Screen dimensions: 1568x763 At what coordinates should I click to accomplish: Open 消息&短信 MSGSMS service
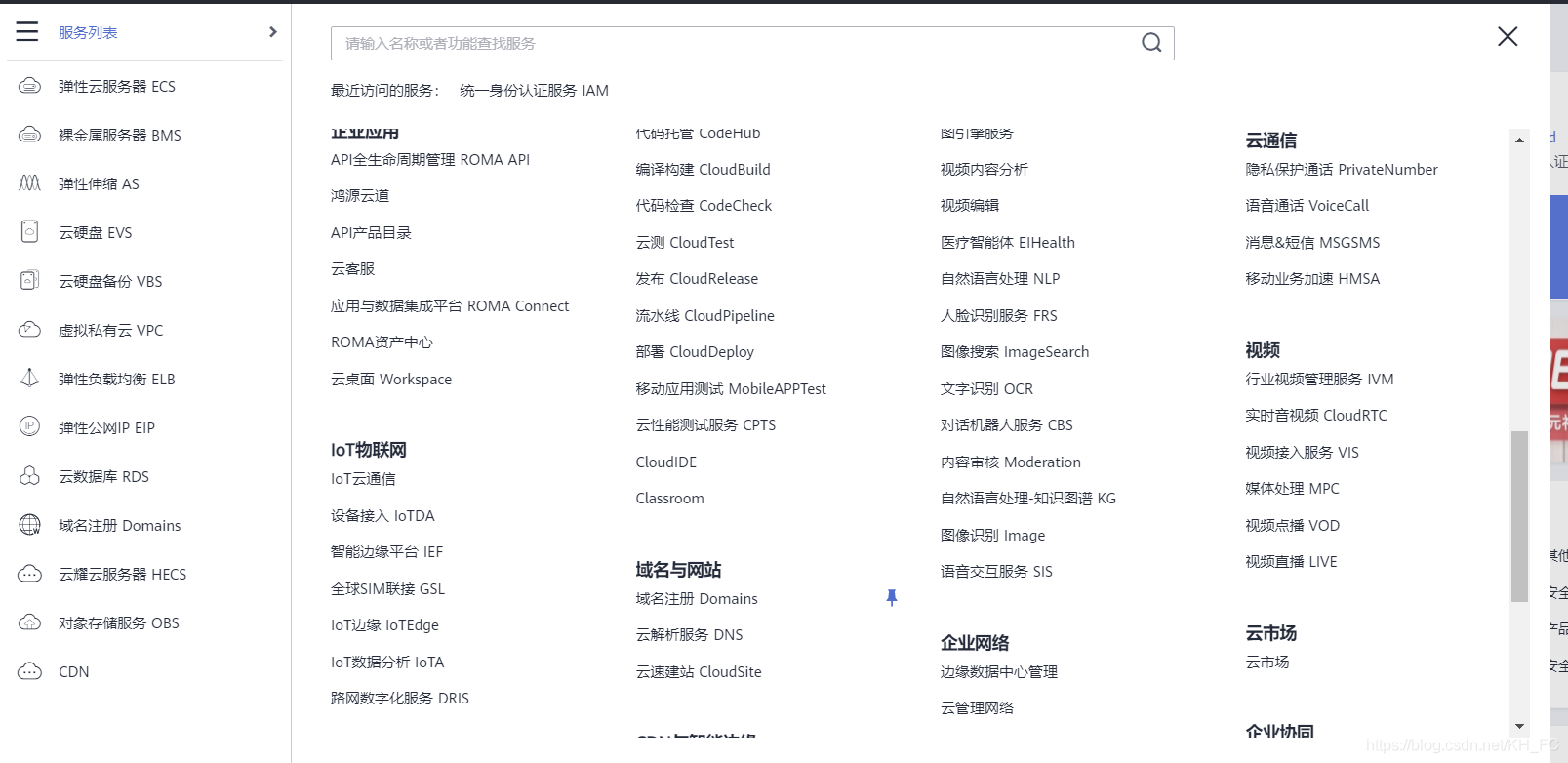[x=1312, y=242]
